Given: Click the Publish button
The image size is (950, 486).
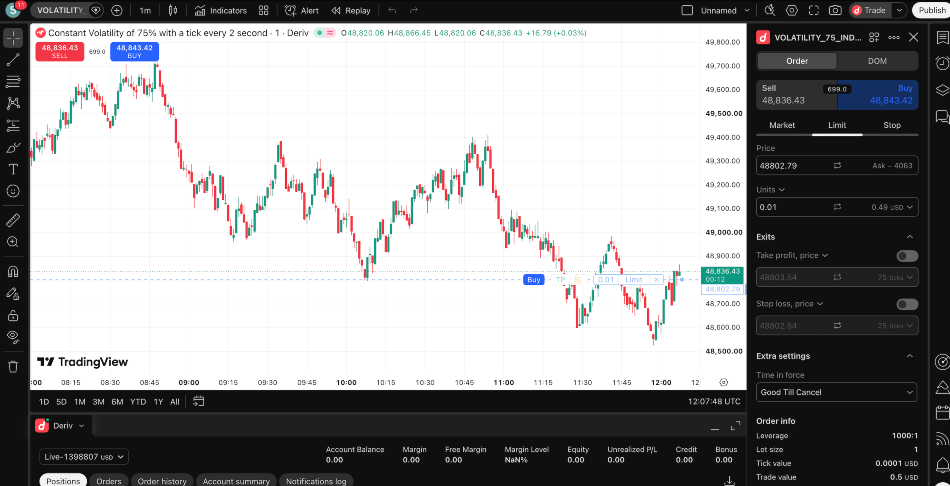Looking at the screenshot, I should (x=931, y=10).
